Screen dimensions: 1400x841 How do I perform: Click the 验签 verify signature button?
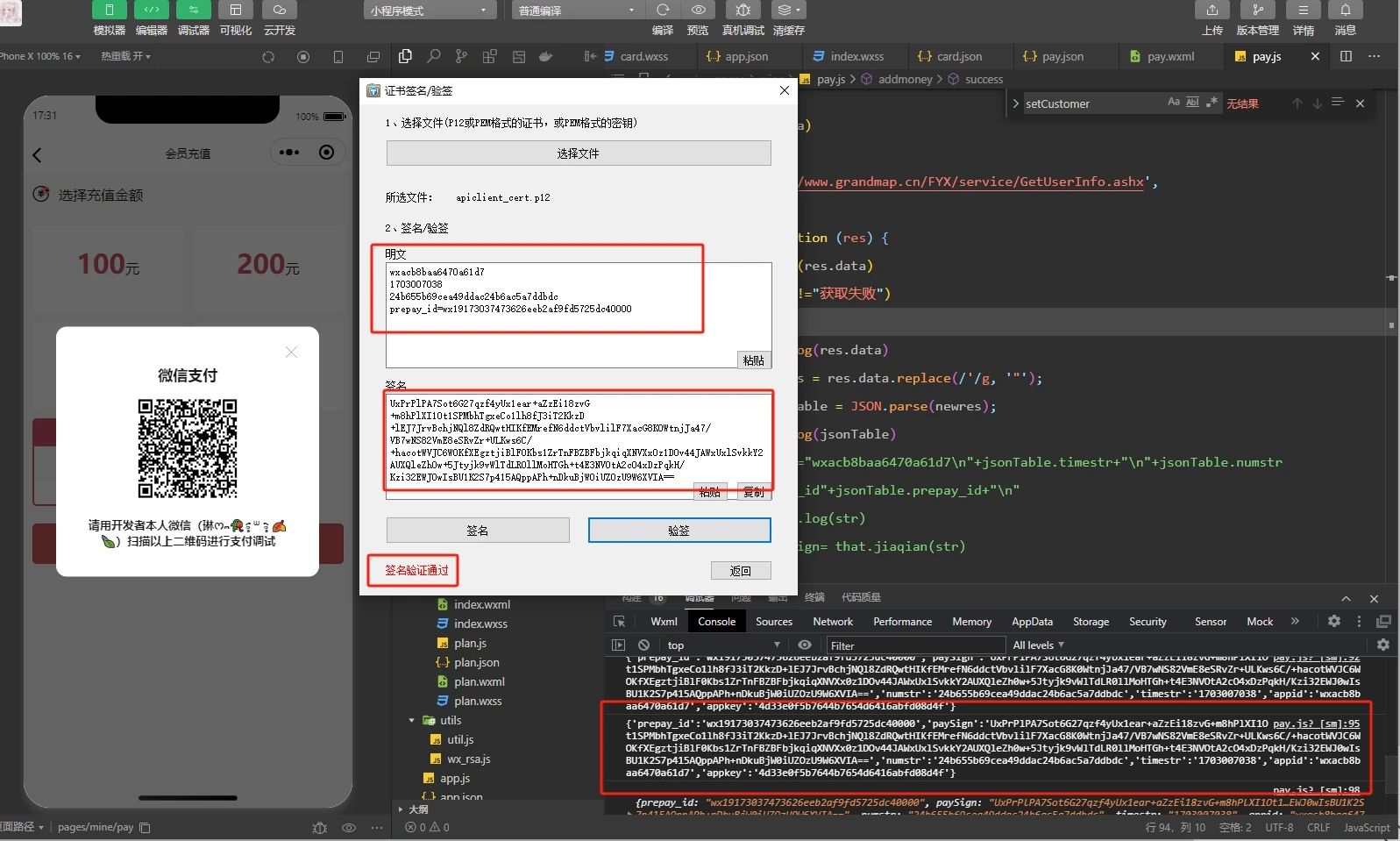679,531
